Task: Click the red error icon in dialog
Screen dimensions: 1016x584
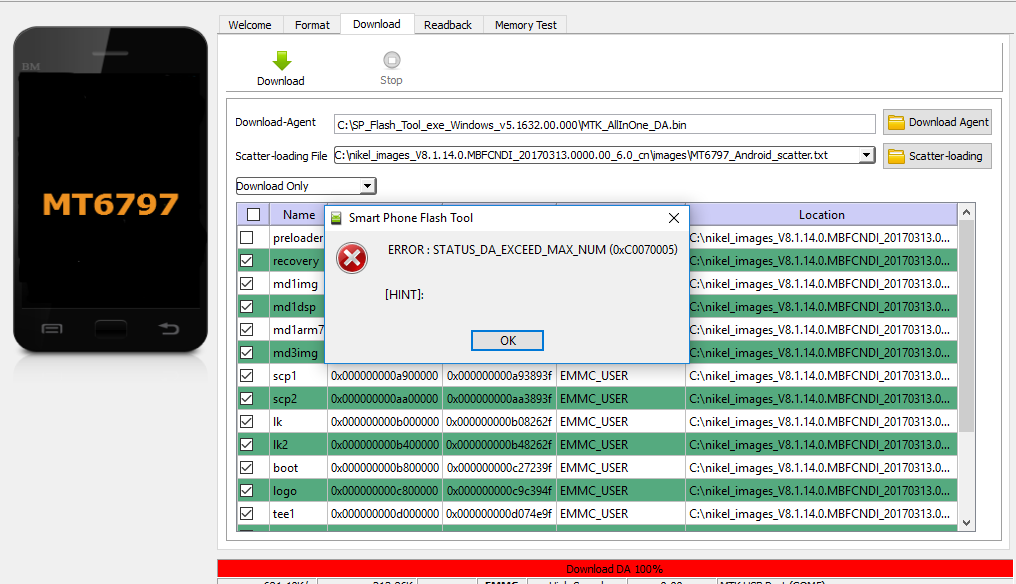Action: click(x=352, y=258)
